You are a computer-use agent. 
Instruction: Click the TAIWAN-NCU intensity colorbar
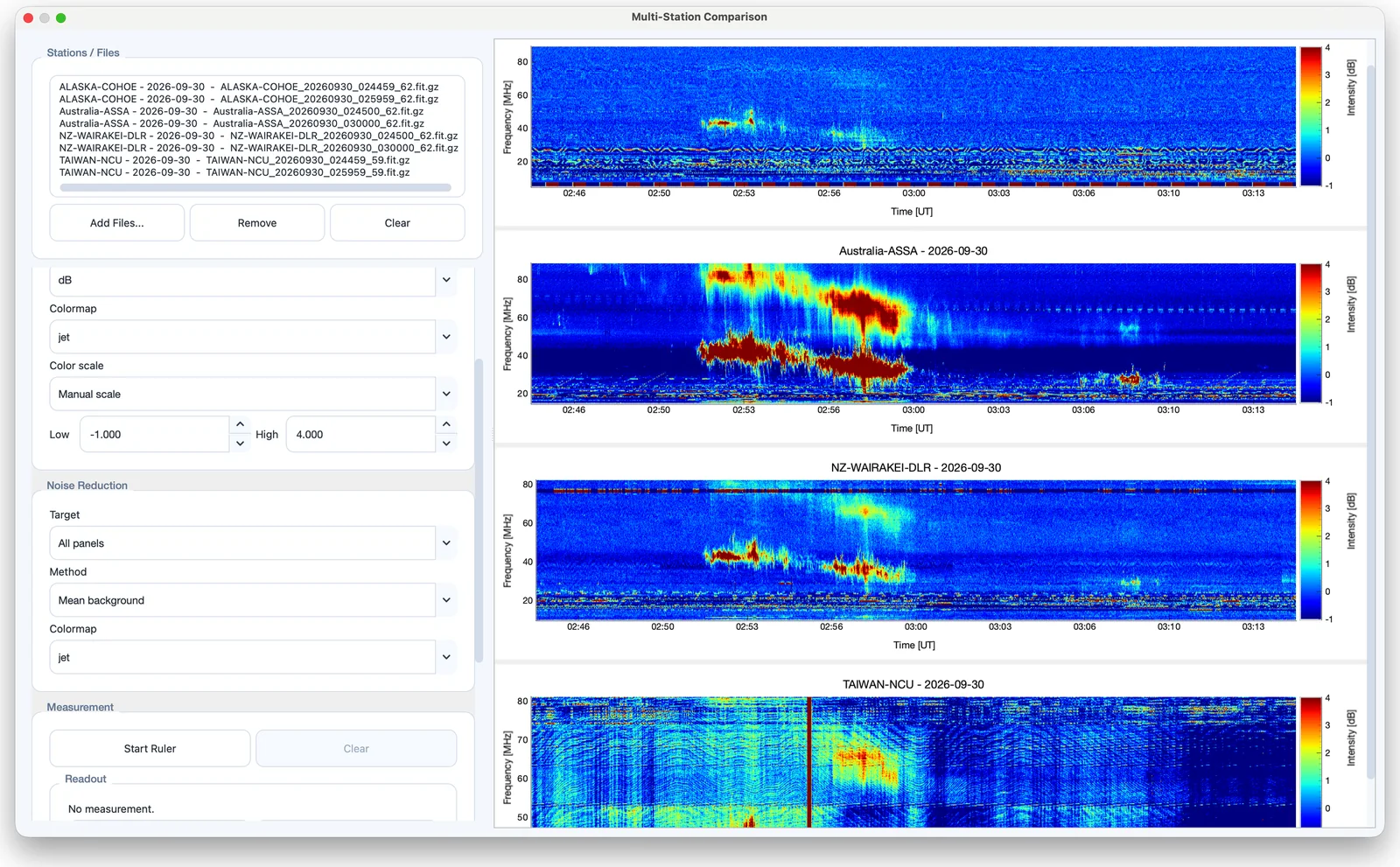tap(1311, 762)
